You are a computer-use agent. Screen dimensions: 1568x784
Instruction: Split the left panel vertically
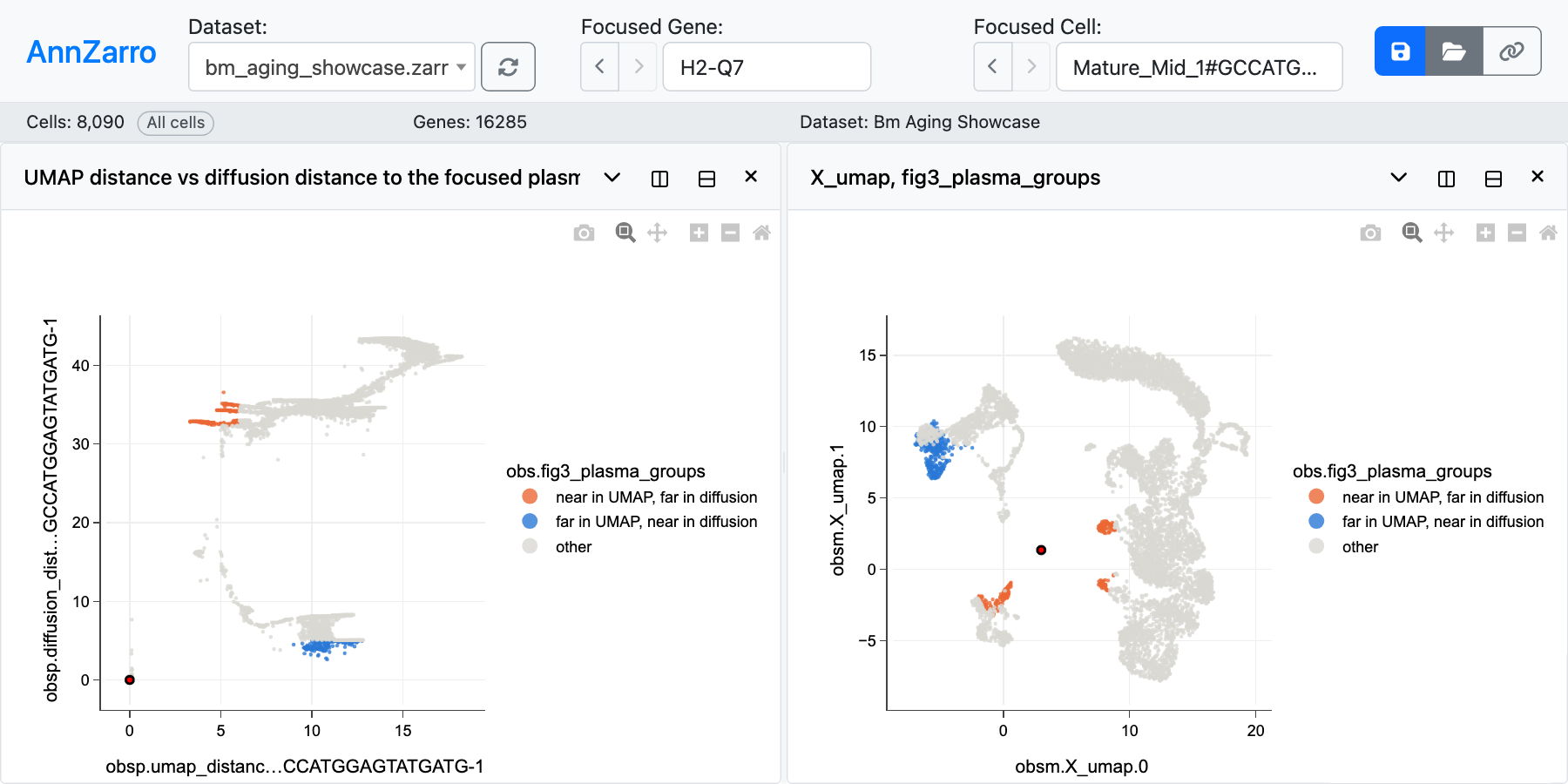point(660,179)
